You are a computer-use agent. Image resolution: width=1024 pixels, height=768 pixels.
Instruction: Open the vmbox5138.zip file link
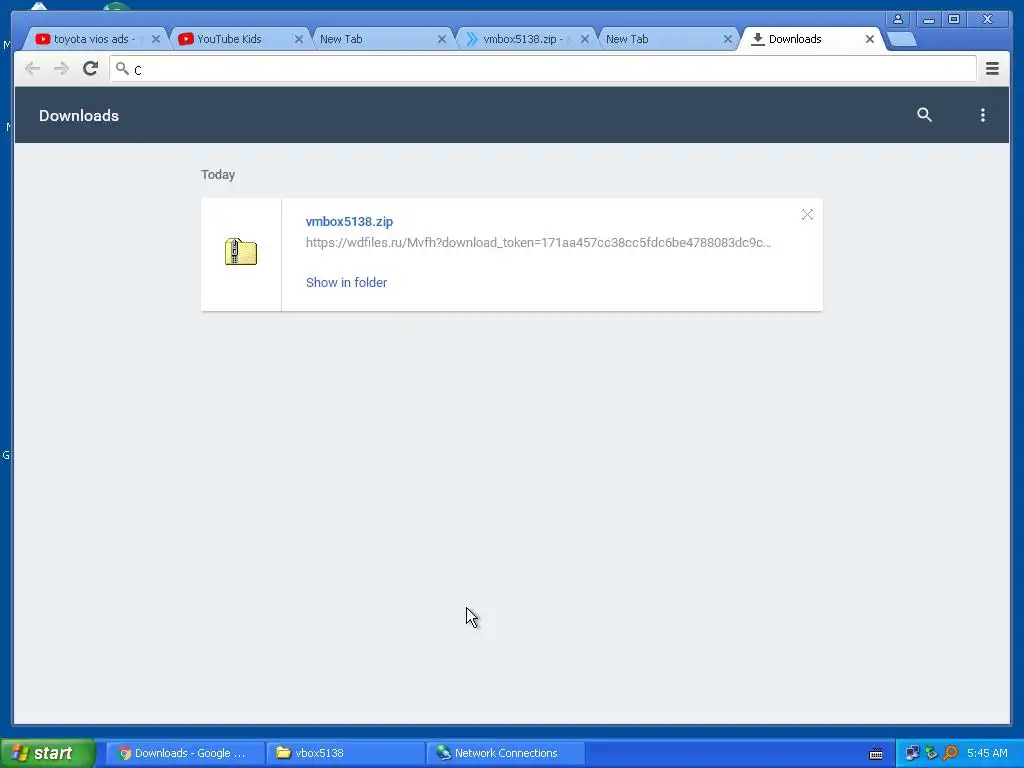tap(349, 221)
